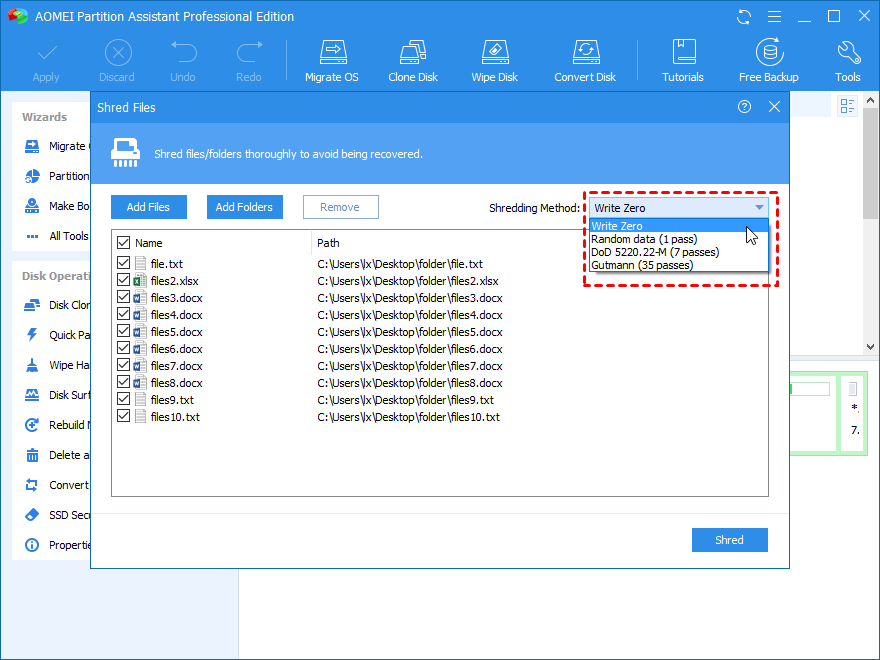The image size is (880, 660).
Task: Click the SSD Secure Erase sidebar icon
Action: [32, 515]
